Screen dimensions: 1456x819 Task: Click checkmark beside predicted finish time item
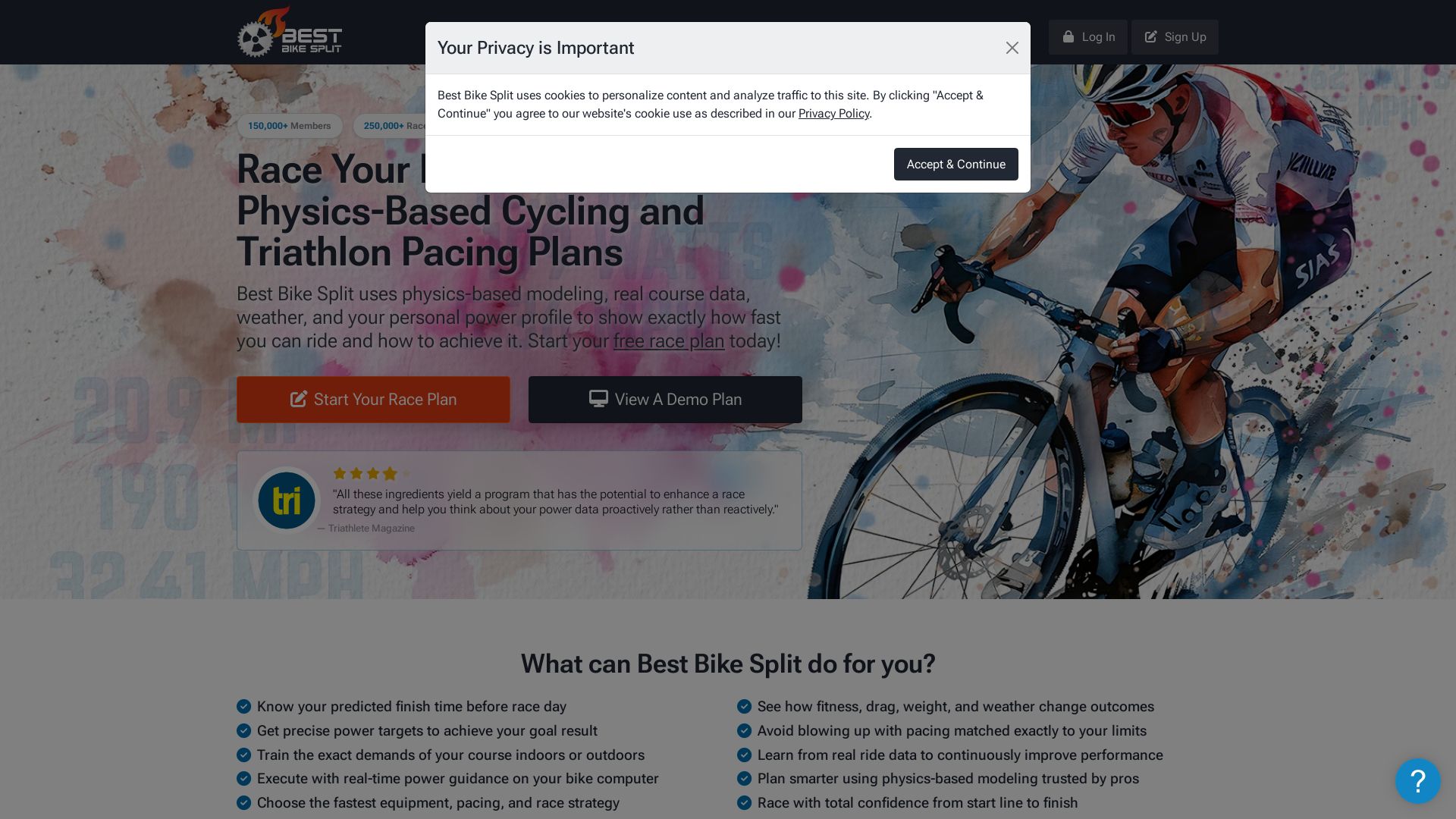243,706
